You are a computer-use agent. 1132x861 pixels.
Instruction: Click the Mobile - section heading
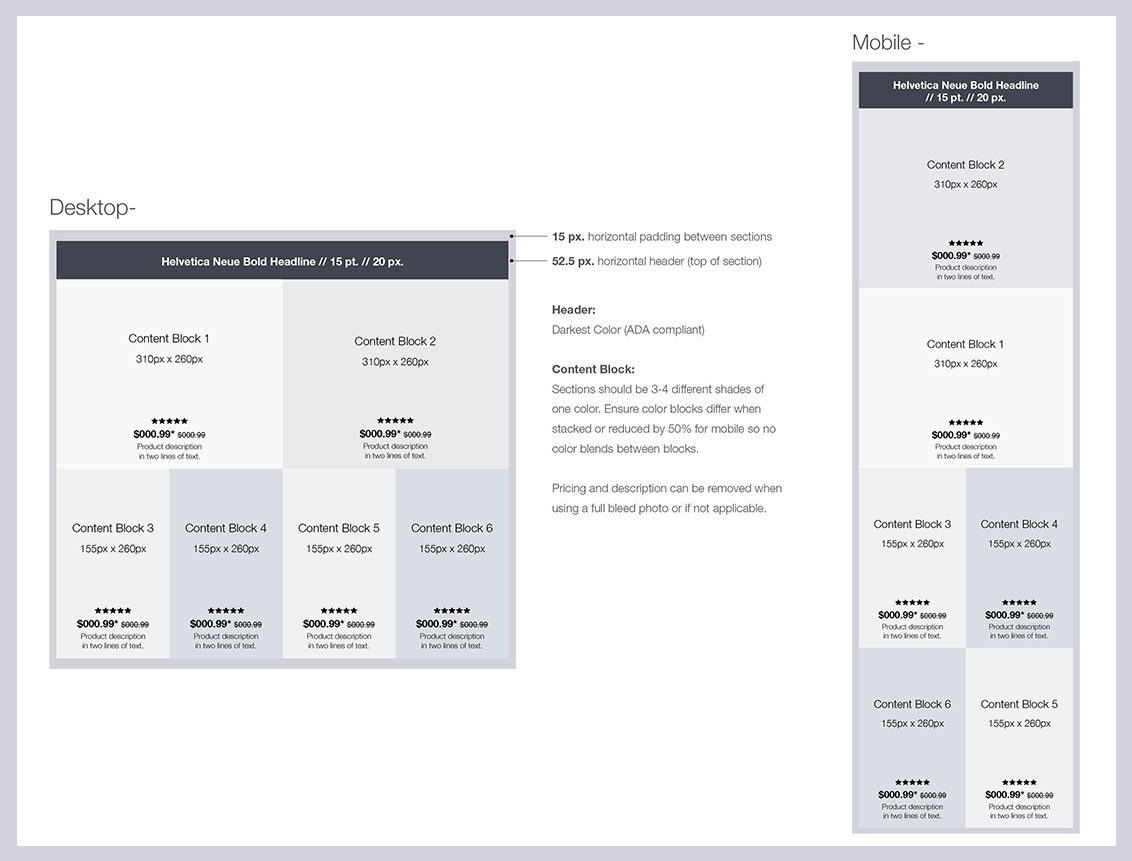pyautogui.click(x=888, y=43)
